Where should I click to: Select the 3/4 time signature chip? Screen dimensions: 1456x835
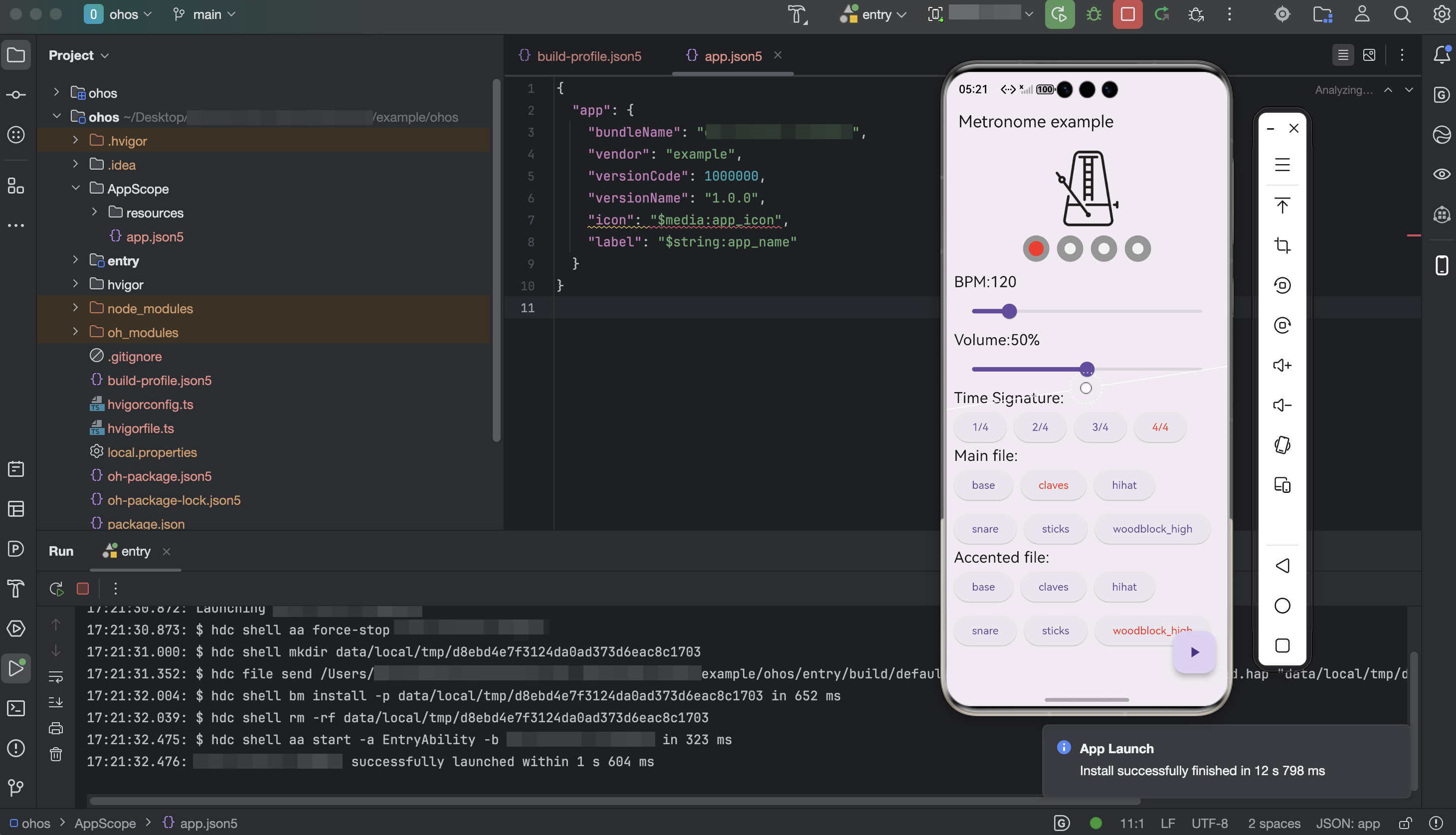1099,427
